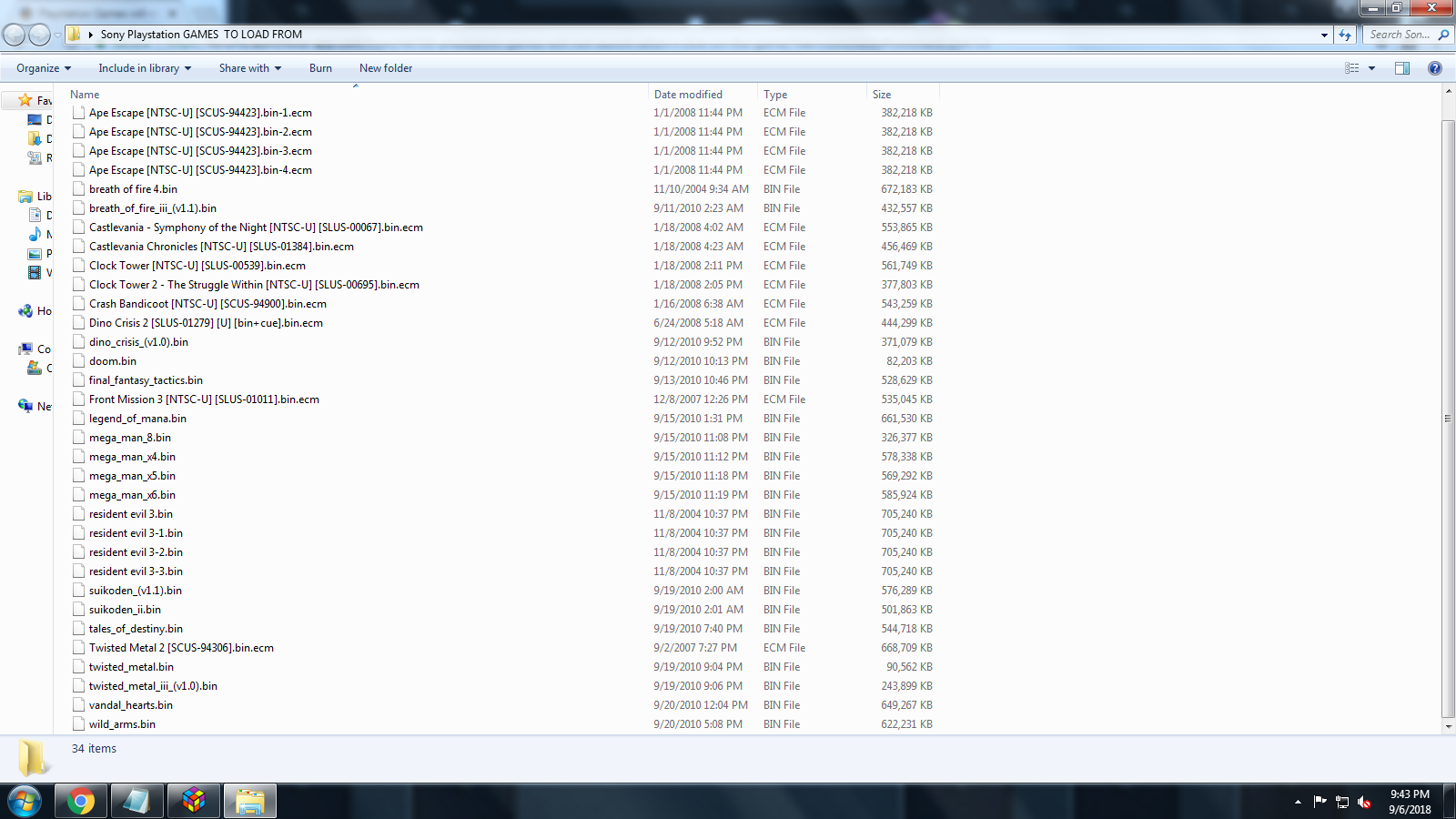Select the Network icon in navigation pane
Screen dimensions: 1456x819
(25, 406)
